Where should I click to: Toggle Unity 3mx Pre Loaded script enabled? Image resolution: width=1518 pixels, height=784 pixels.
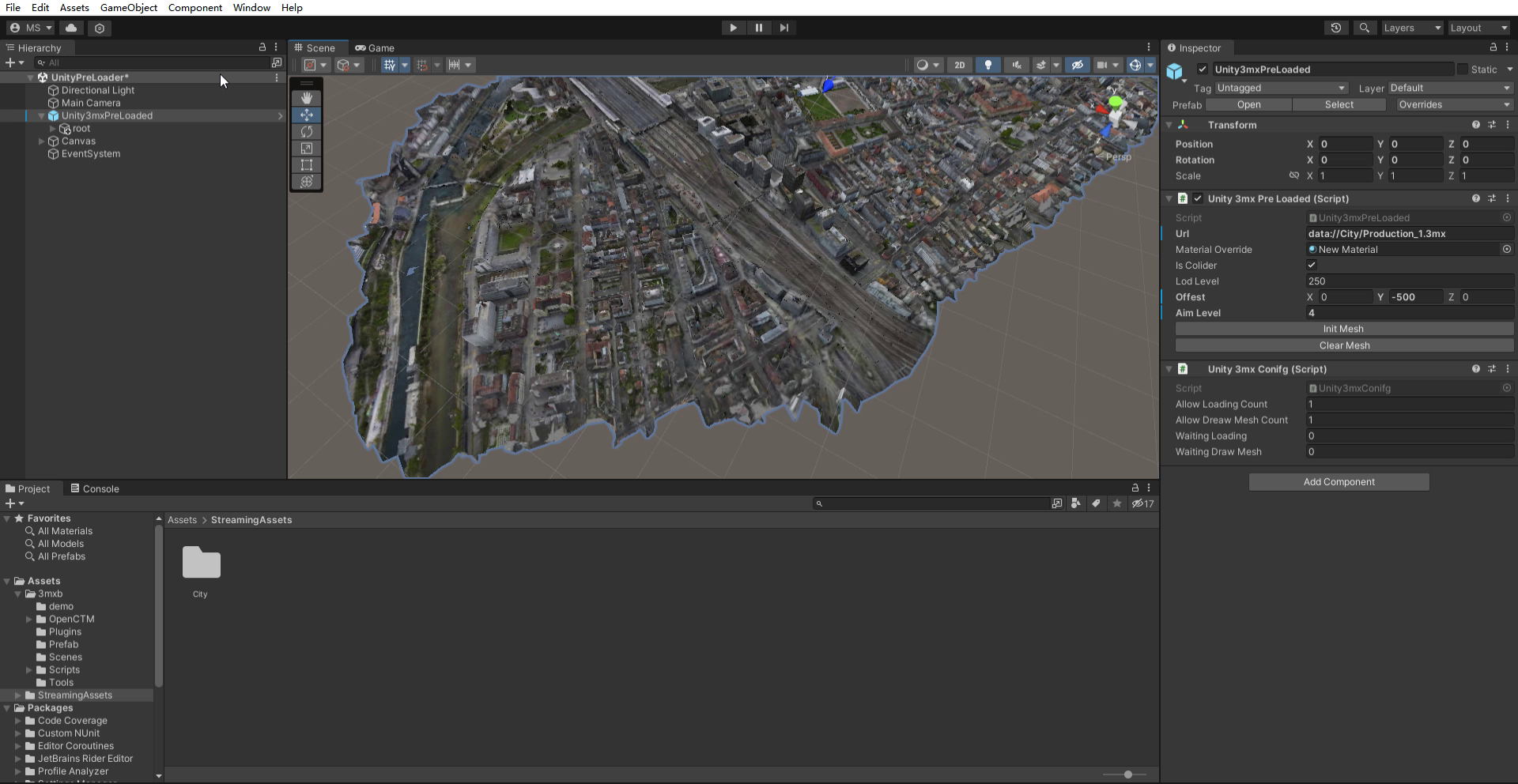point(1198,198)
